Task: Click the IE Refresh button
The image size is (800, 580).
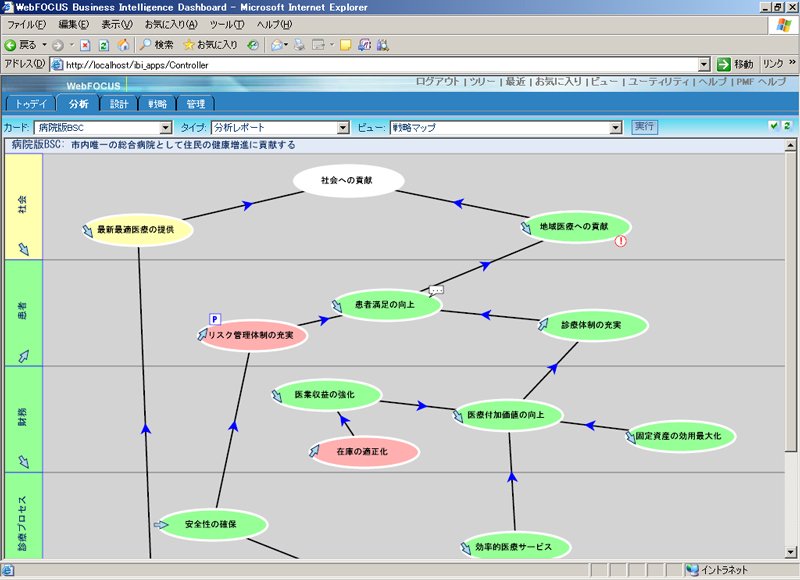Action: 104,45
